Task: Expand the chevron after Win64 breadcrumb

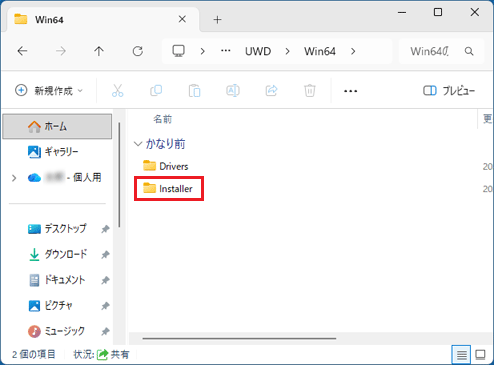Action: pyautogui.click(x=353, y=51)
